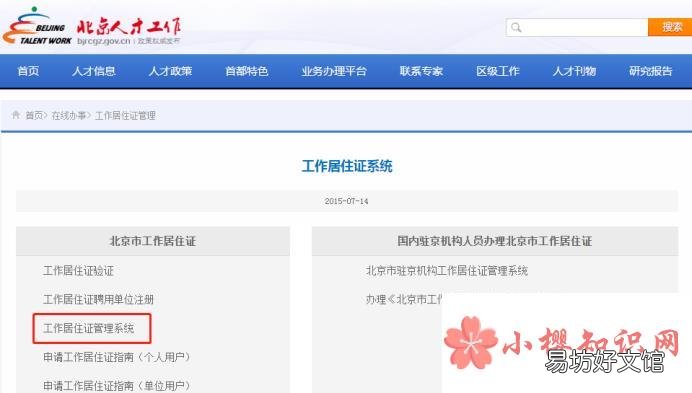
Task: Click the bjrcgz.gov.cn URL text
Action: click(104, 41)
